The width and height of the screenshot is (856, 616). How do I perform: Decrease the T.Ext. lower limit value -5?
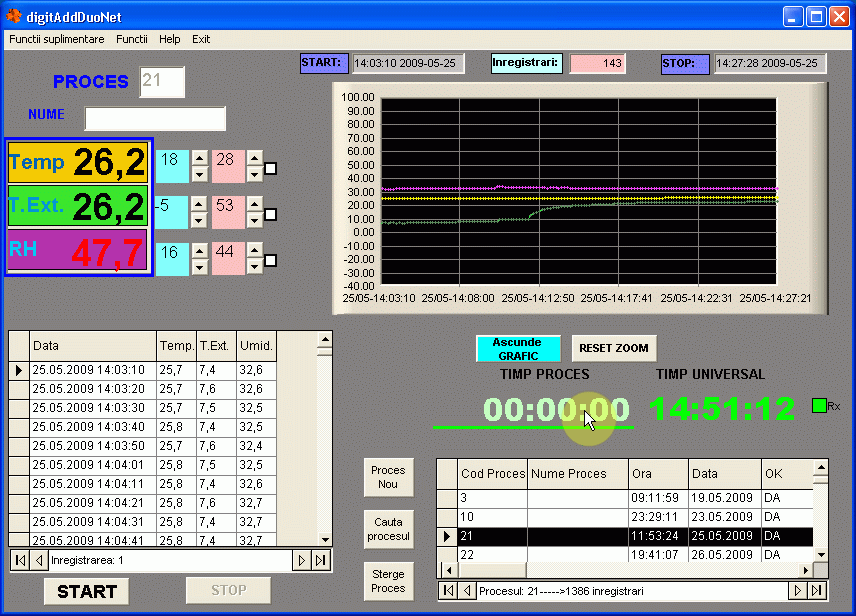(x=199, y=220)
